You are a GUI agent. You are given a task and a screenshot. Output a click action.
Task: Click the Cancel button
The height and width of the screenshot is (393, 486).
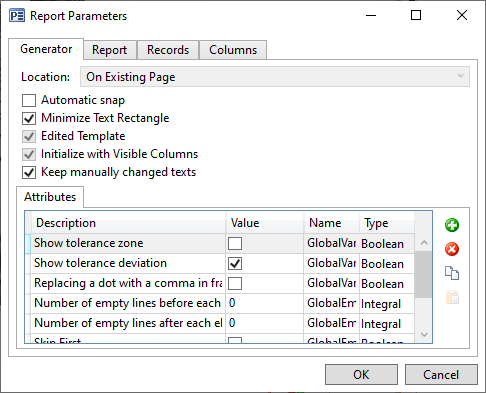click(441, 375)
